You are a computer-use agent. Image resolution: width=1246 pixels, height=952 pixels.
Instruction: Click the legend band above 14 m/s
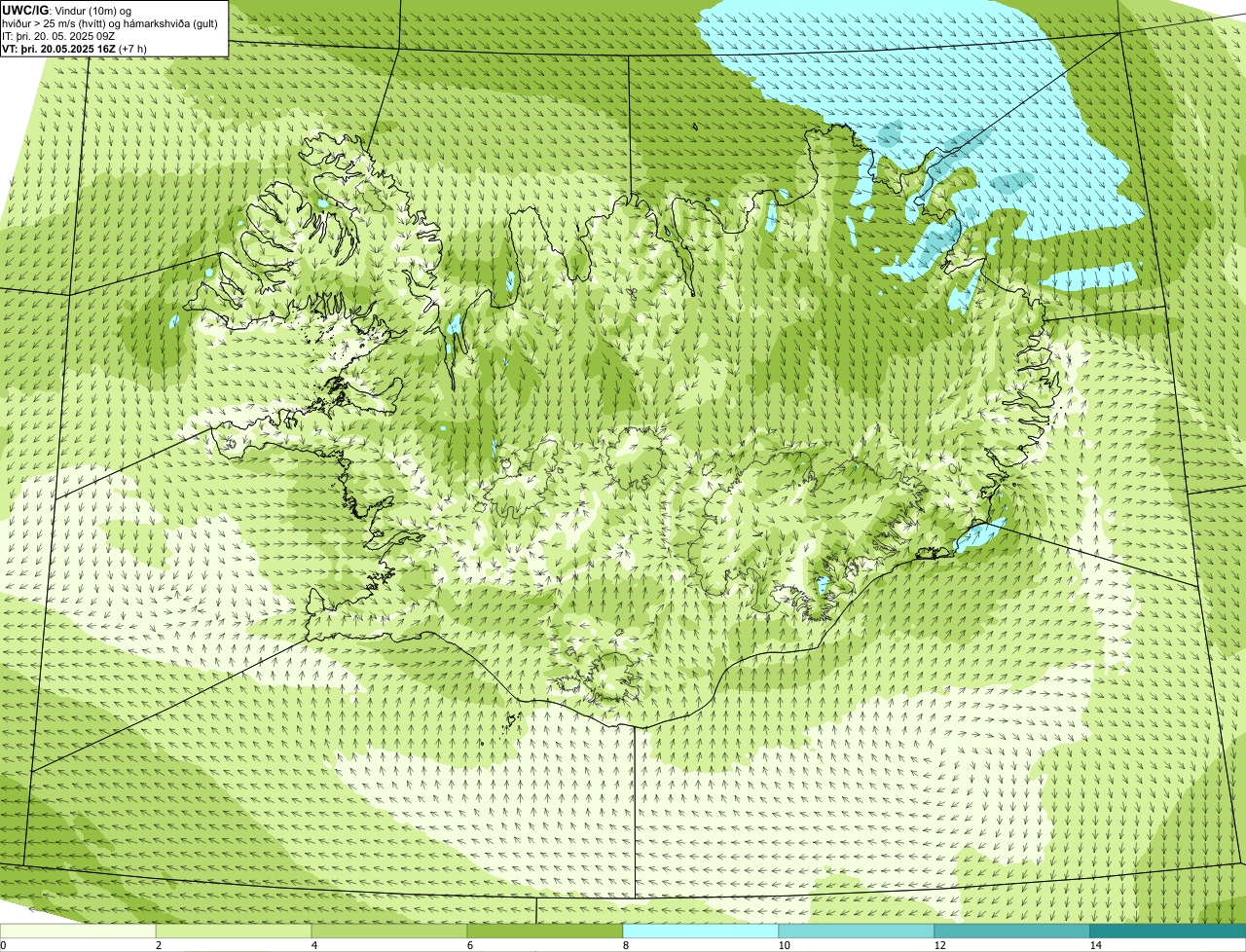click(x=1168, y=932)
